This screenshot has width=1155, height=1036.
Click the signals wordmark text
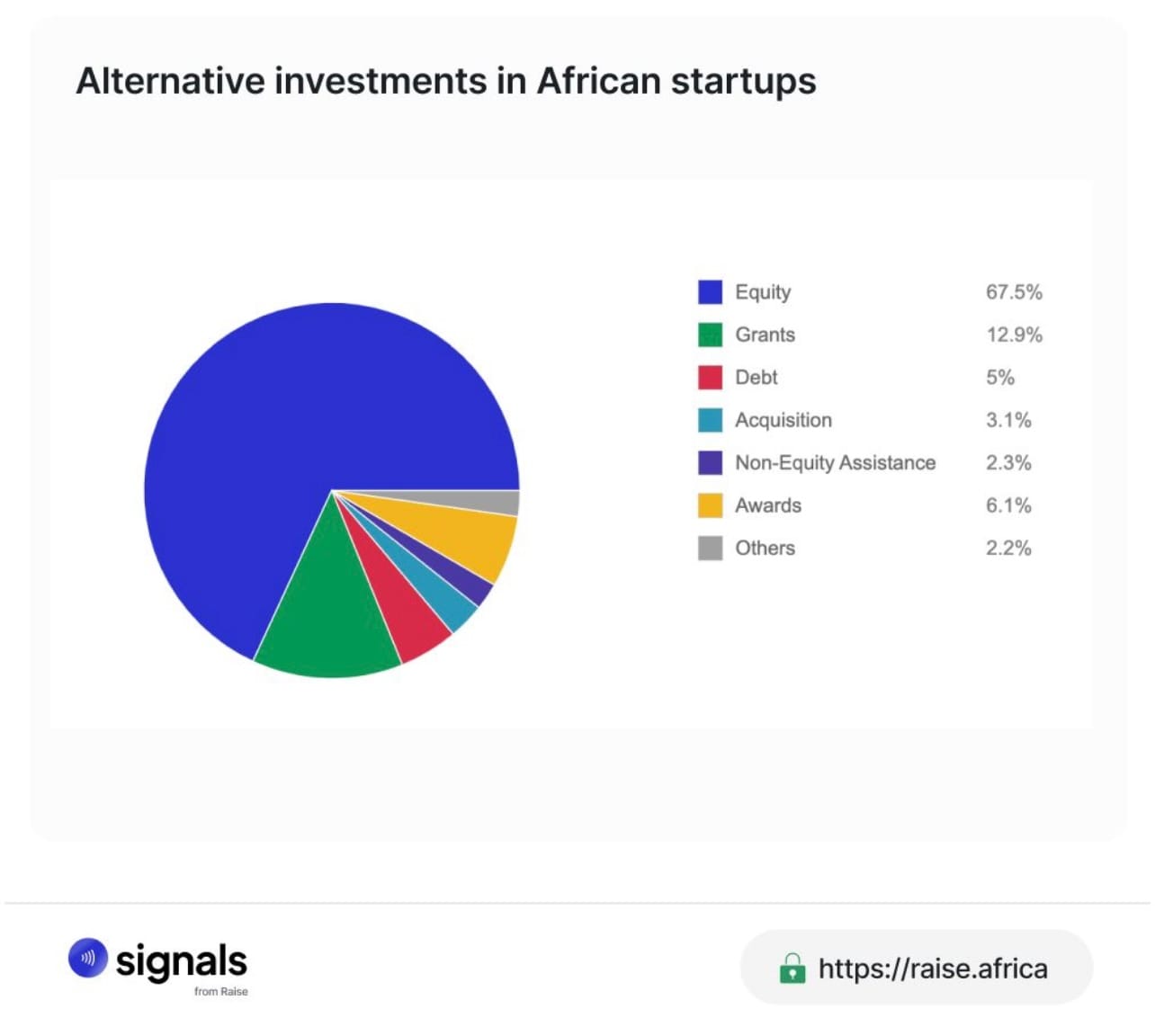[182, 961]
